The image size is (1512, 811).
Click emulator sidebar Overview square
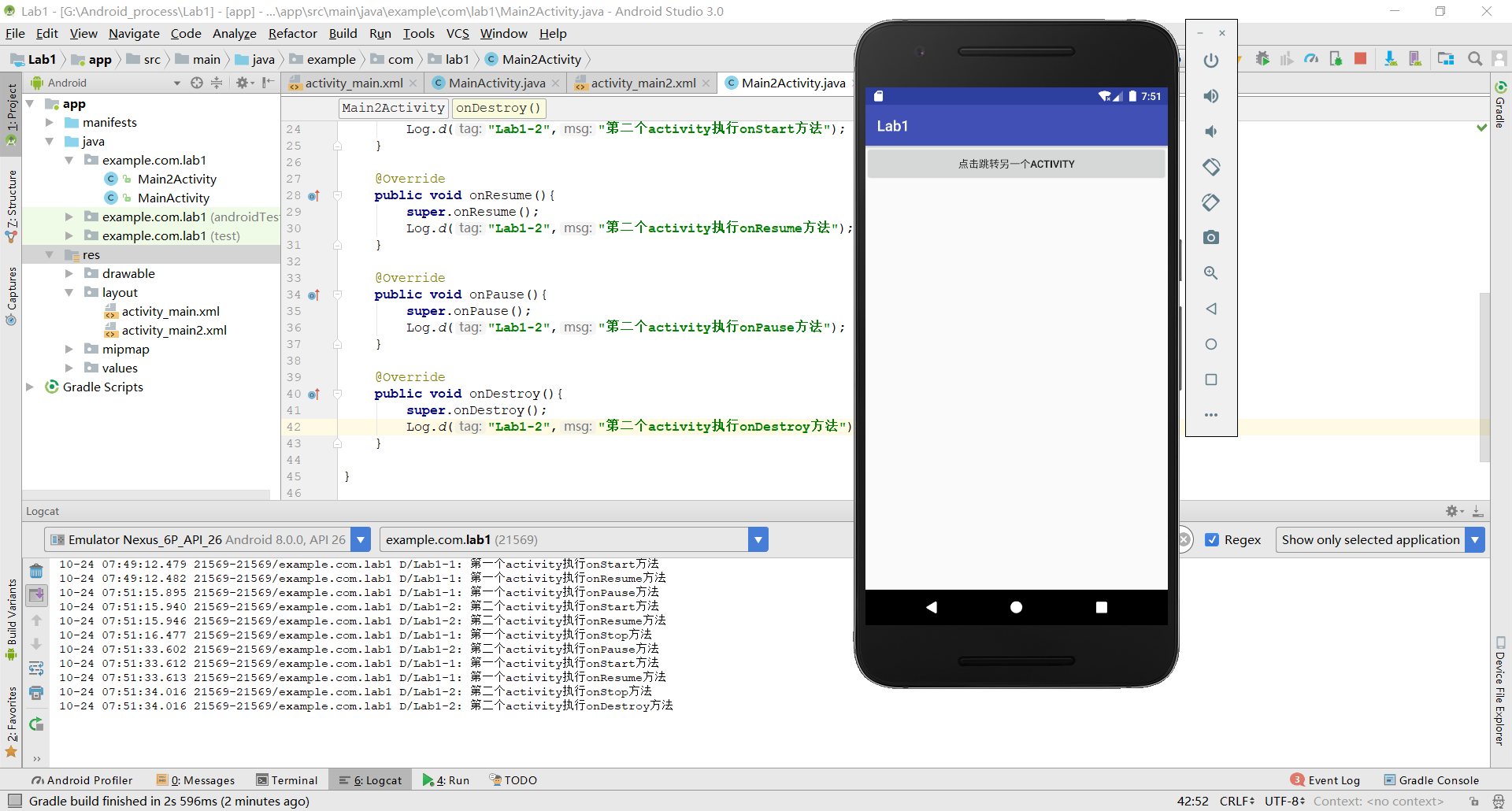point(1211,380)
